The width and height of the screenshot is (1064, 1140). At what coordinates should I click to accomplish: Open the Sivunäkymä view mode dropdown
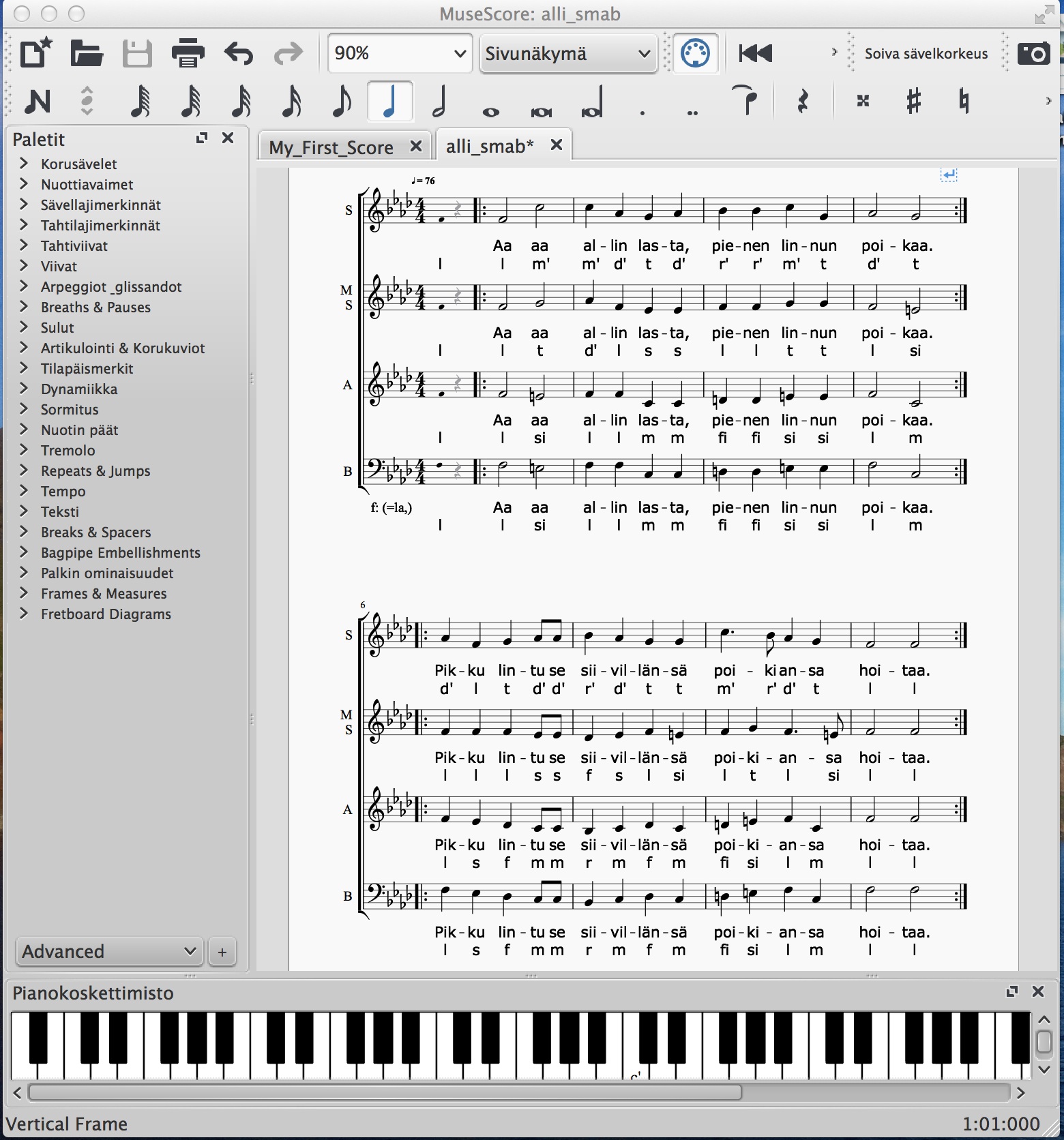point(567,53)
